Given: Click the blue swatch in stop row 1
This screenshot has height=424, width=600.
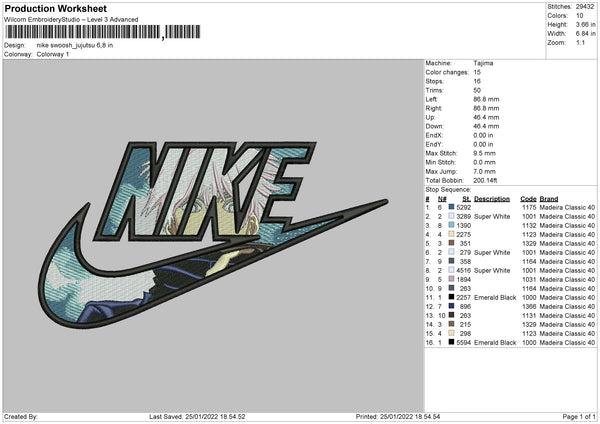Looking at the screenshot, I should 452,207.
